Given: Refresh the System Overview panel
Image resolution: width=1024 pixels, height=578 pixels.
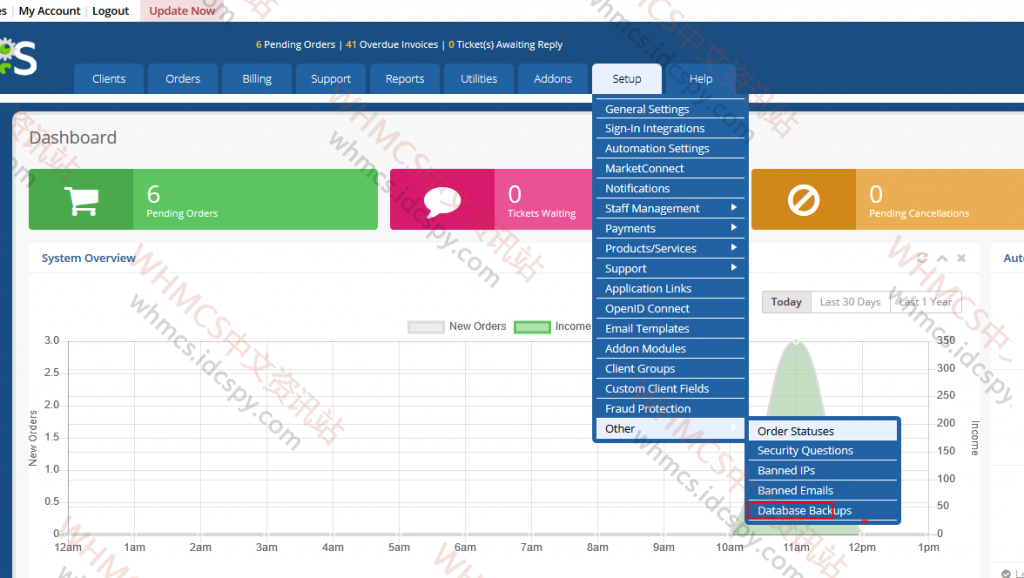Looking at the screenshot, I should tap(922, 258).
